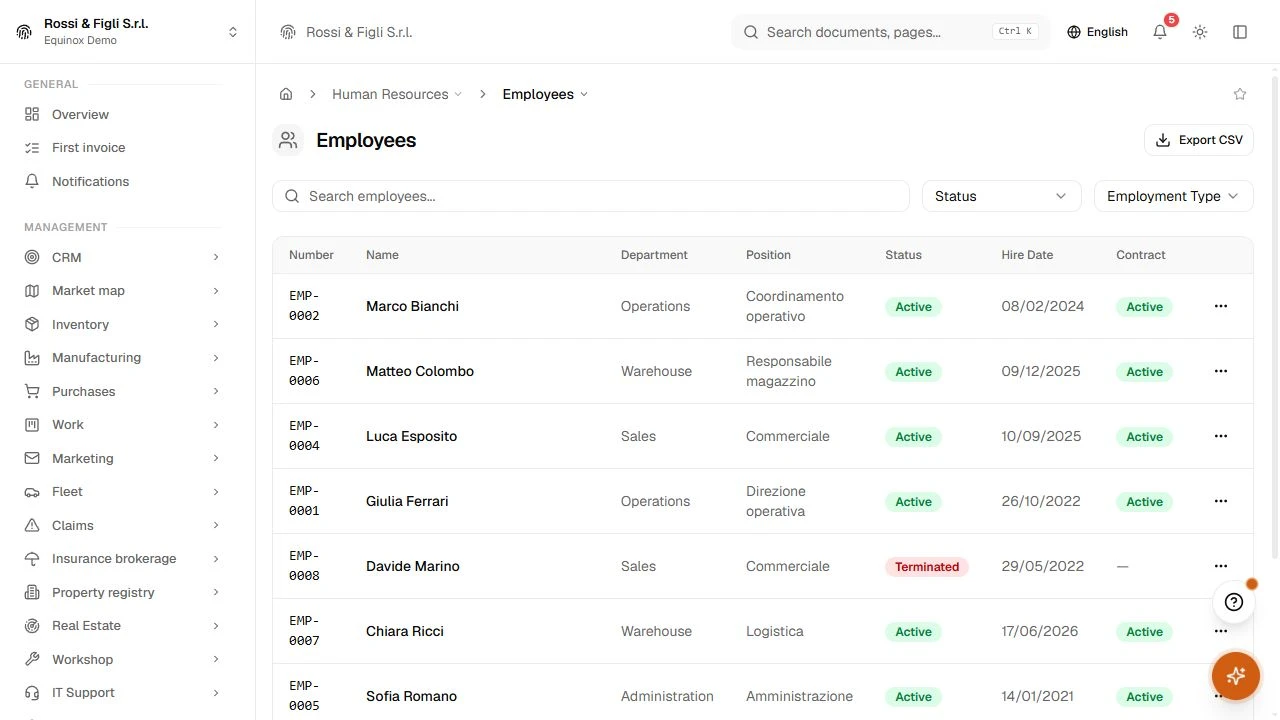The height and width of the screenshot is (720, 1280).
Task: Click in the Search employees field
Action: click(x=590, y=196)
